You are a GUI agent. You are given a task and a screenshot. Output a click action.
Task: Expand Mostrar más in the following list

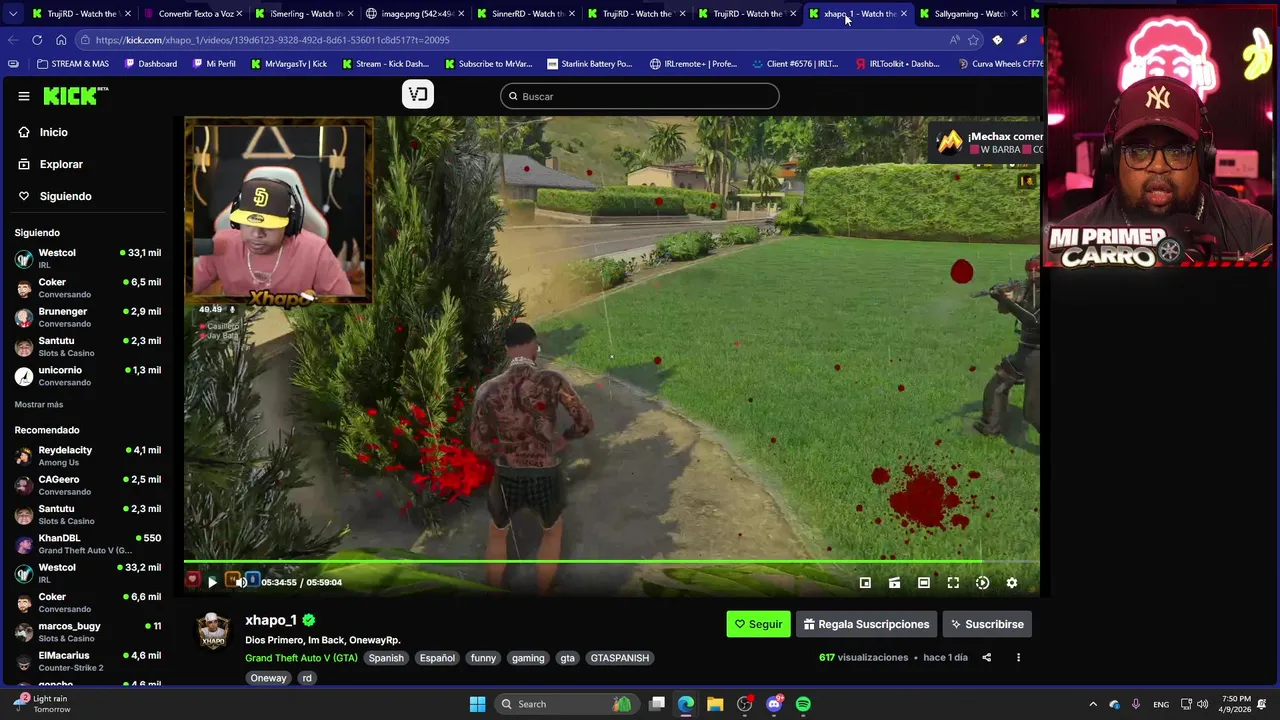pos(39,405)
